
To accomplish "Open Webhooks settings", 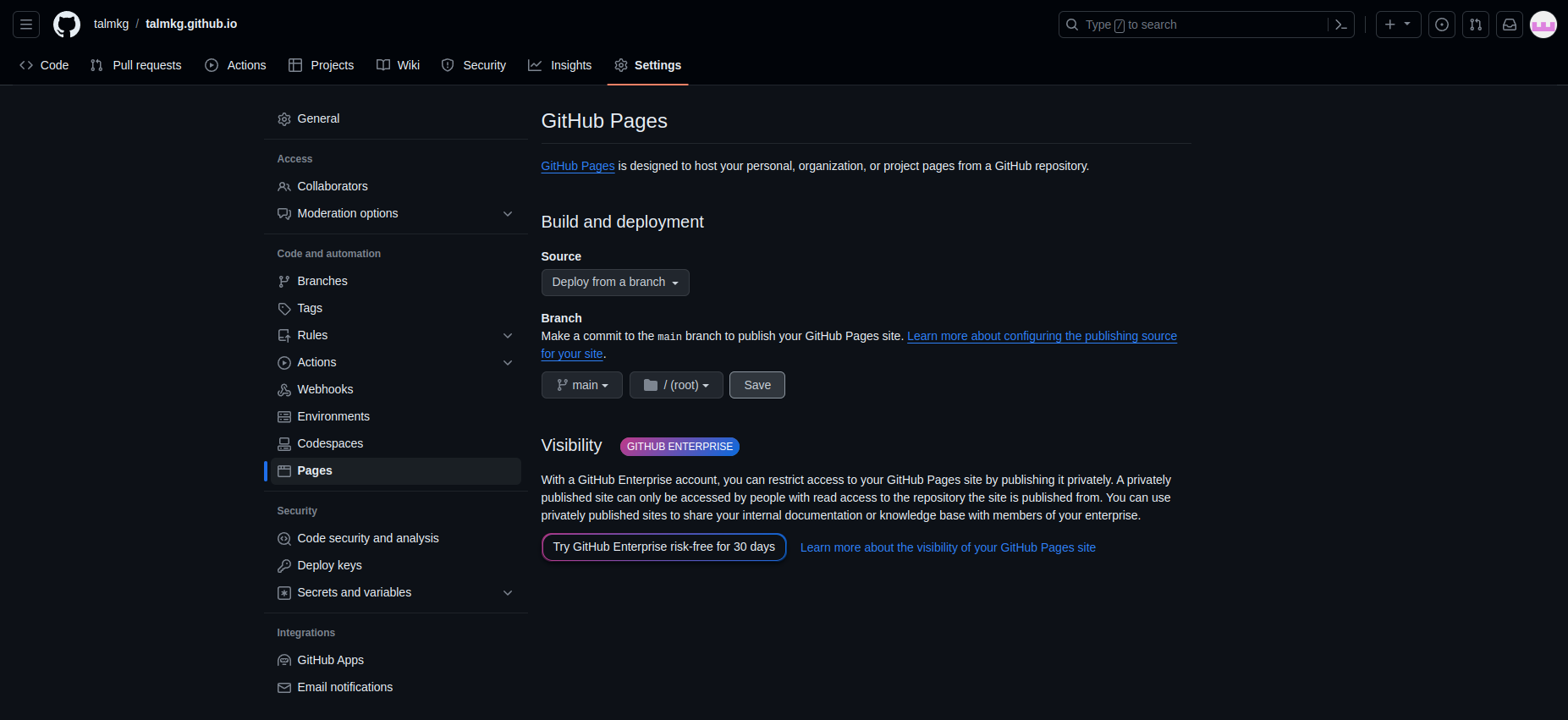I will [x=396, y=390].
